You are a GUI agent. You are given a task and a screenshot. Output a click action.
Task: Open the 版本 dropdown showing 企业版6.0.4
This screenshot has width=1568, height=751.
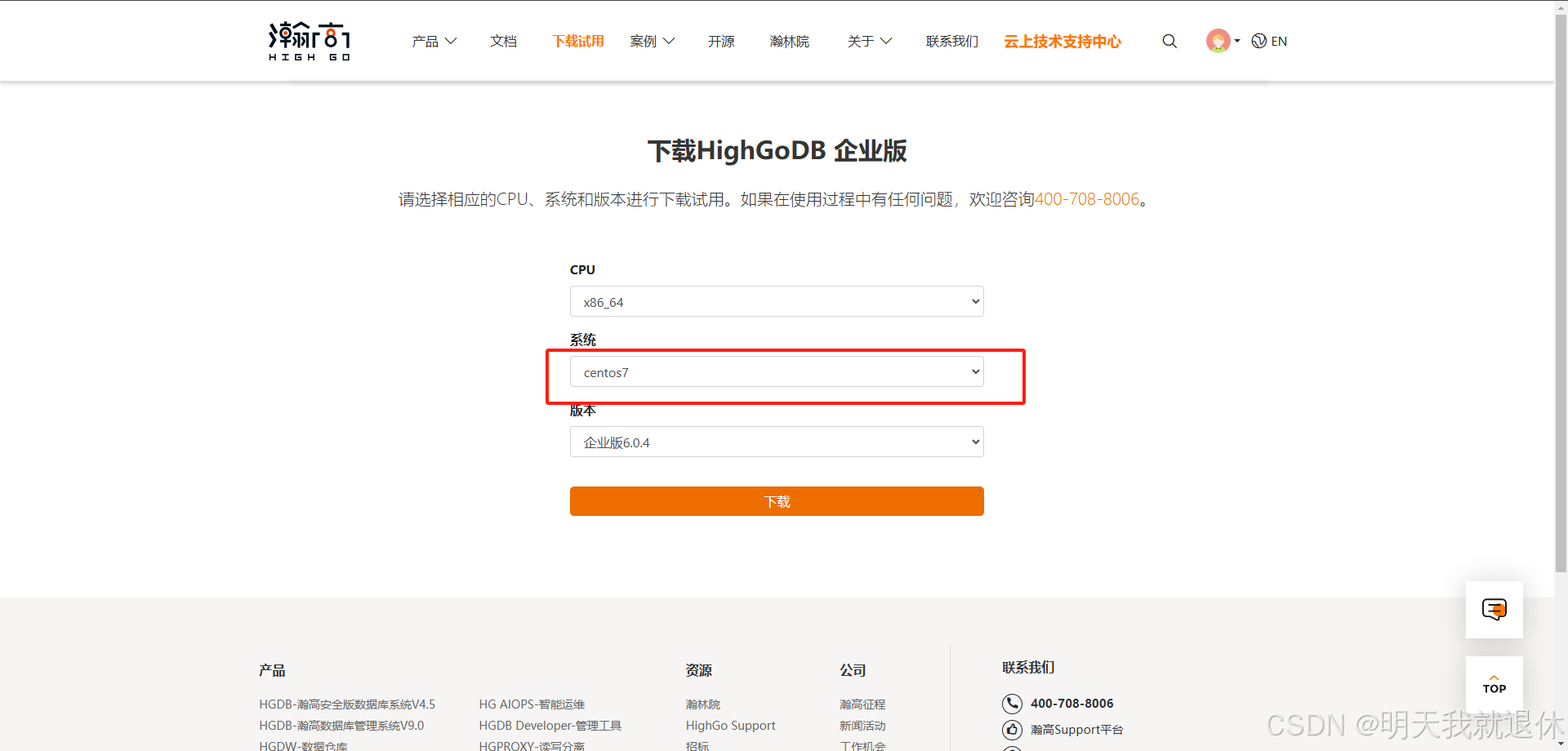777,442
